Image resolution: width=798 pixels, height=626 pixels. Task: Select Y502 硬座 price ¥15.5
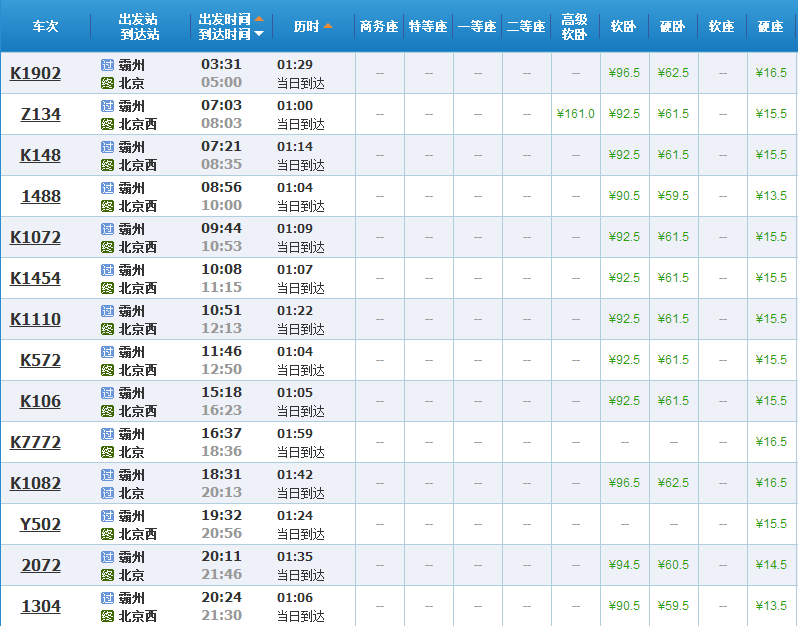[x=771, y=524]
